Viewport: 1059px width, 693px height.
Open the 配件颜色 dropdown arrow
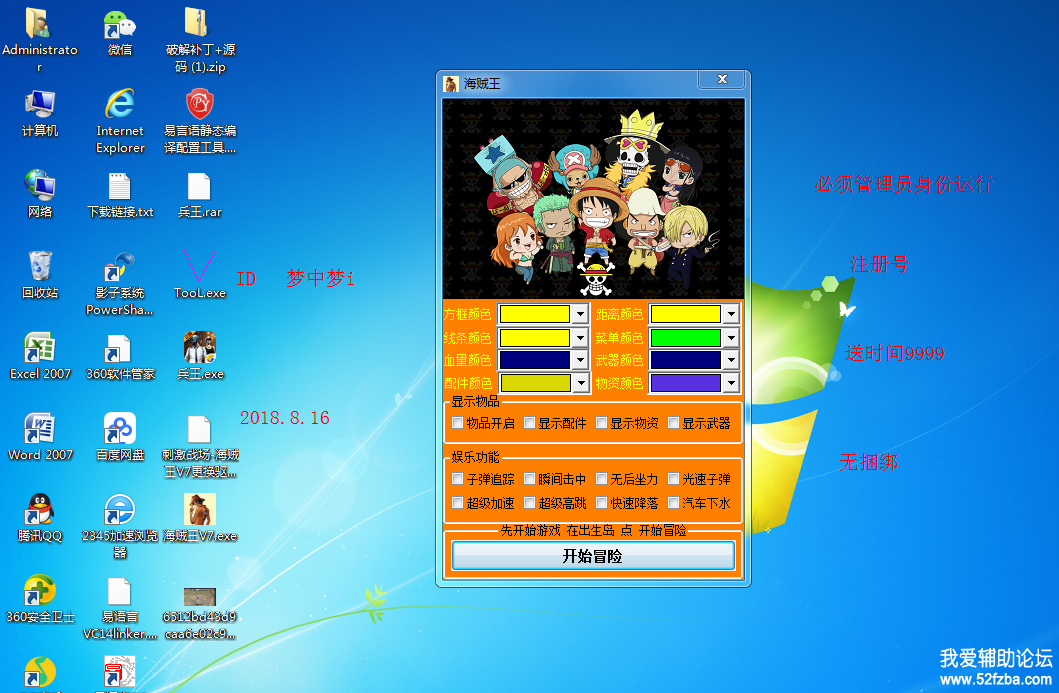[580, 383]
